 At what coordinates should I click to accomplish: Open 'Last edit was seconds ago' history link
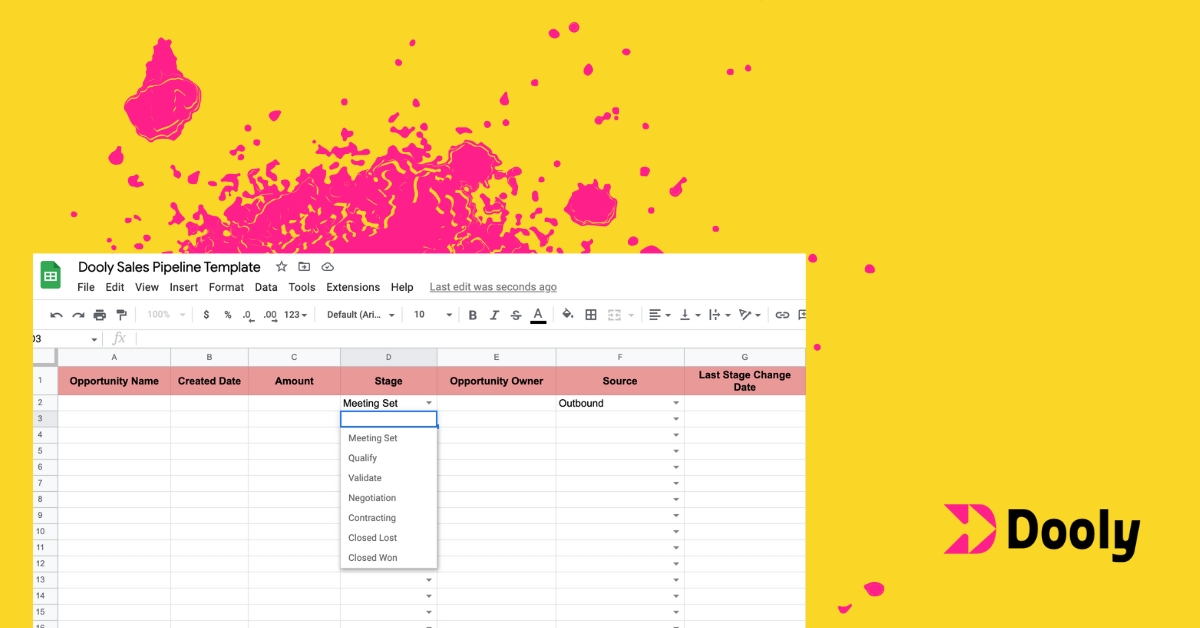pos(493,287)
